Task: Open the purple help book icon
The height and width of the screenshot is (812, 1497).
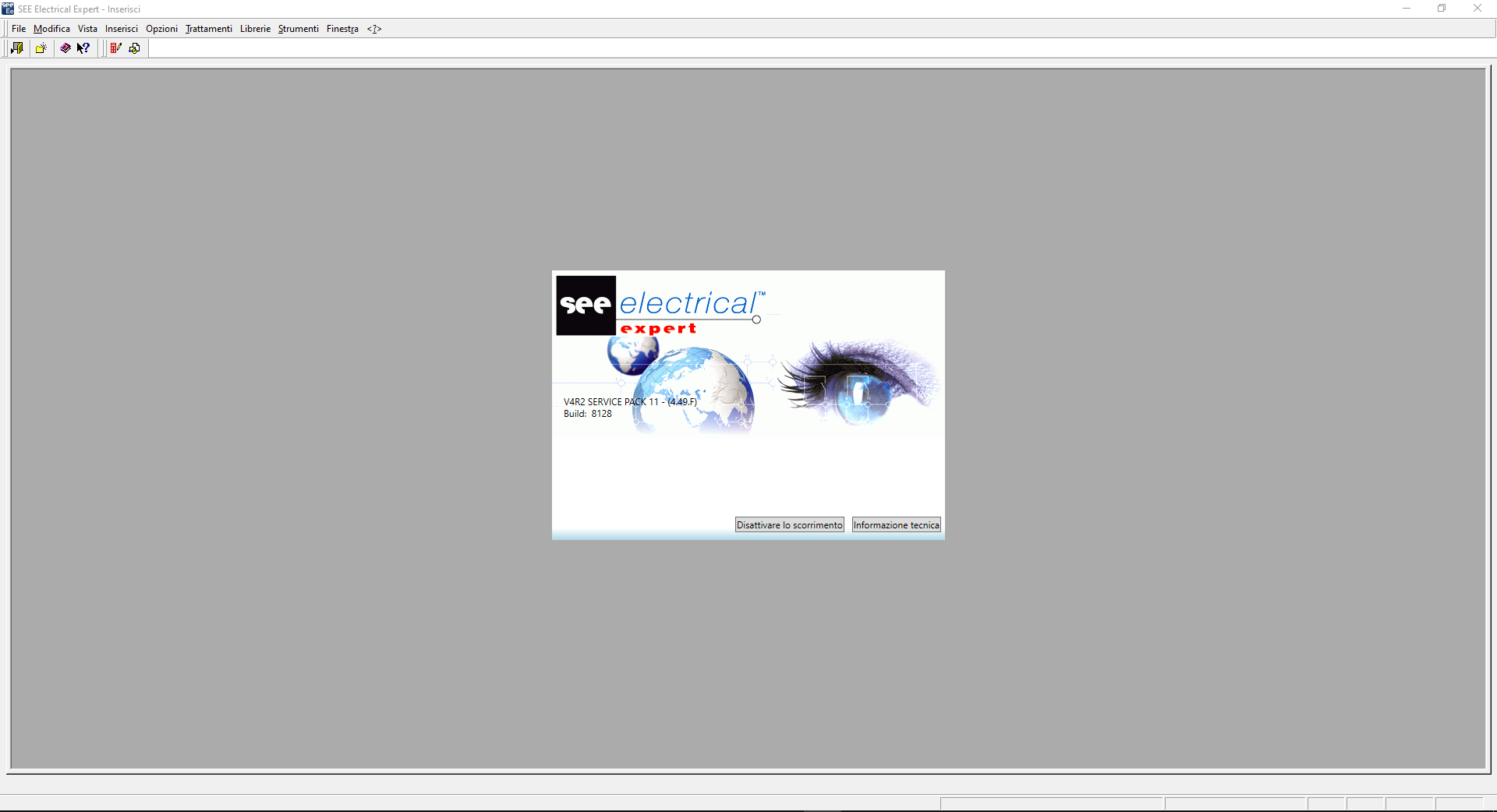Action: click(x=65, y=48)
